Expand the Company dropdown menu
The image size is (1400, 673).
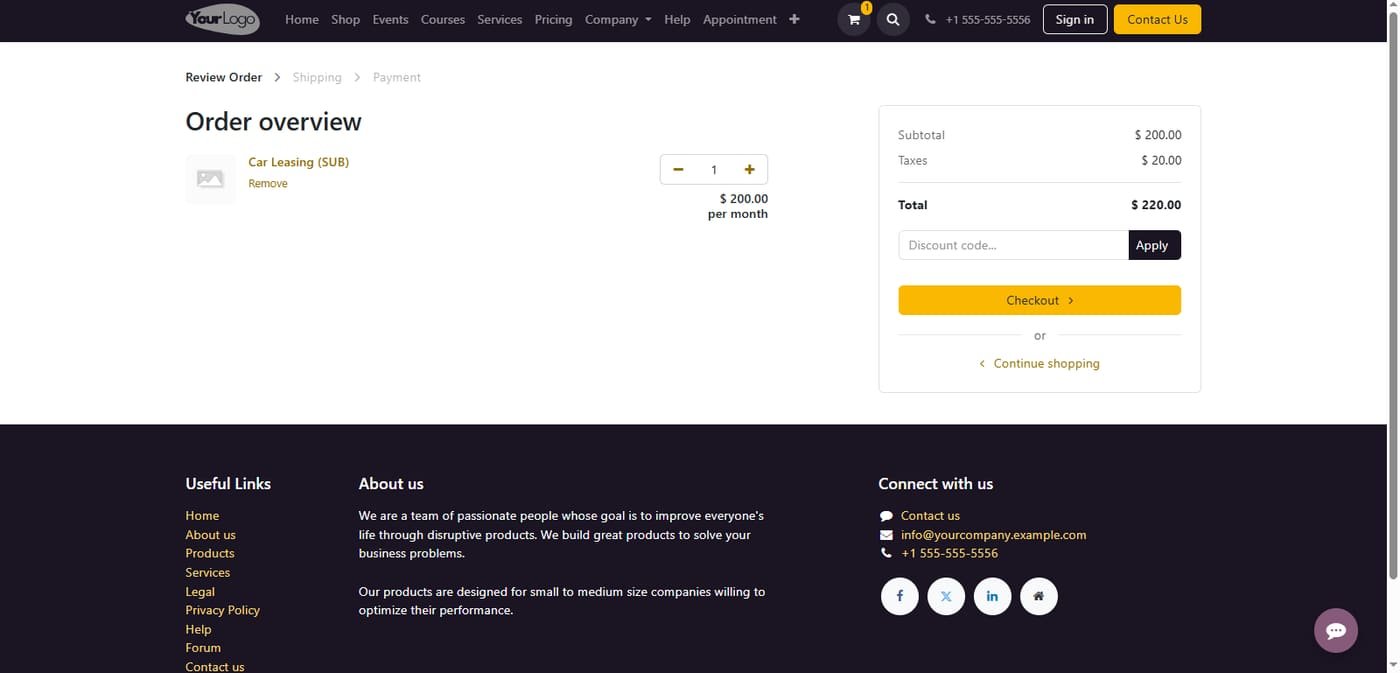pyautogui.click(x=618, y=19)
